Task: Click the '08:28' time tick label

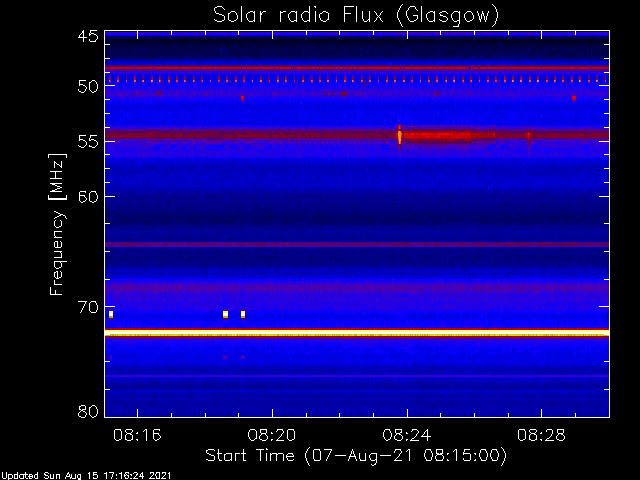Action: click(x=541, y=435)
